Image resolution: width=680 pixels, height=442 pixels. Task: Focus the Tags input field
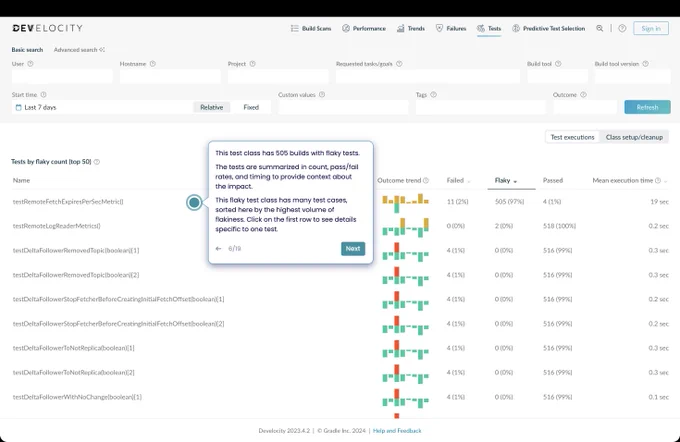[481, 107]
